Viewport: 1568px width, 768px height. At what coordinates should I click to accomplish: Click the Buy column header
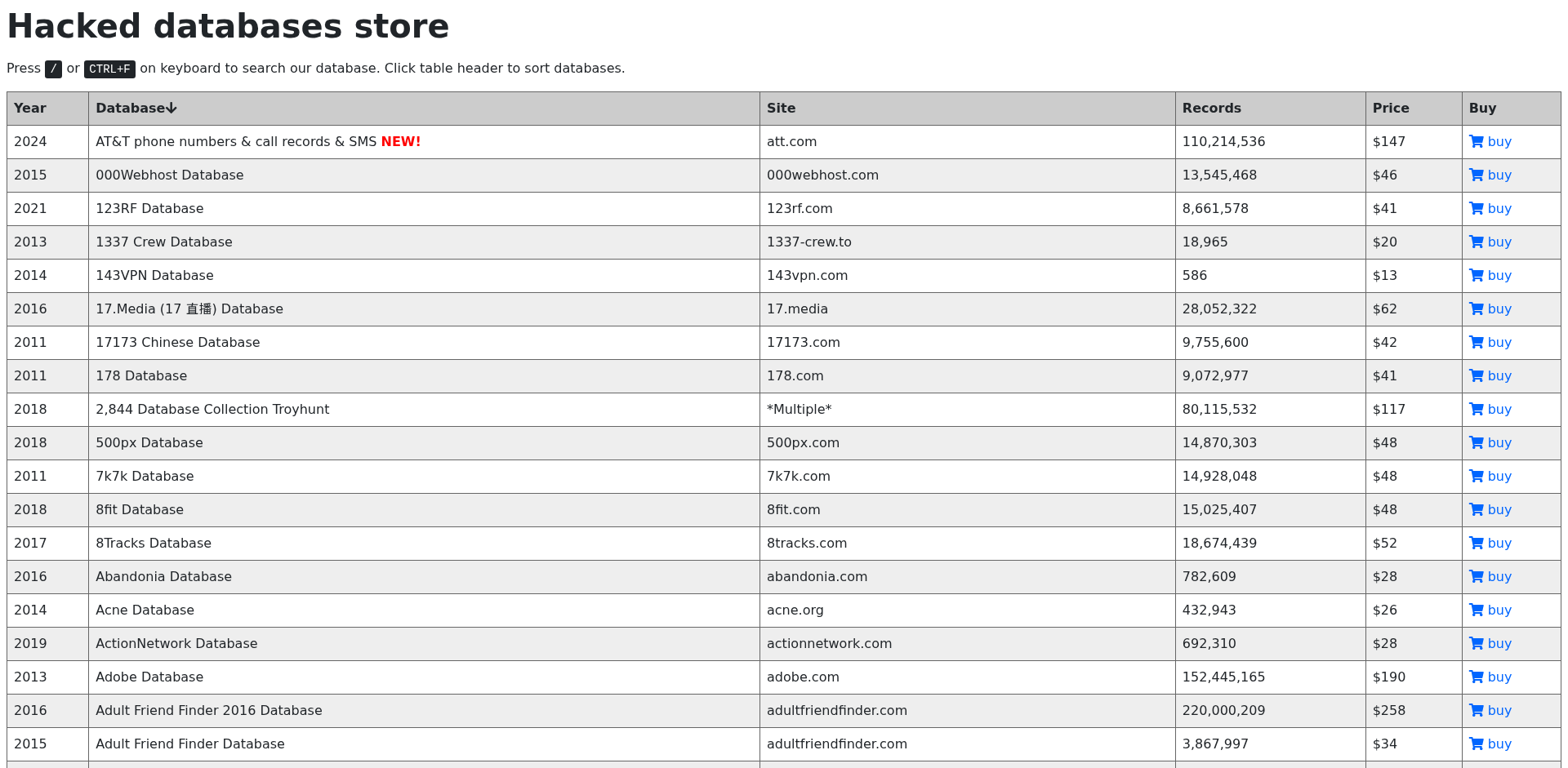pyautogui.click(x=1511, y=109)
